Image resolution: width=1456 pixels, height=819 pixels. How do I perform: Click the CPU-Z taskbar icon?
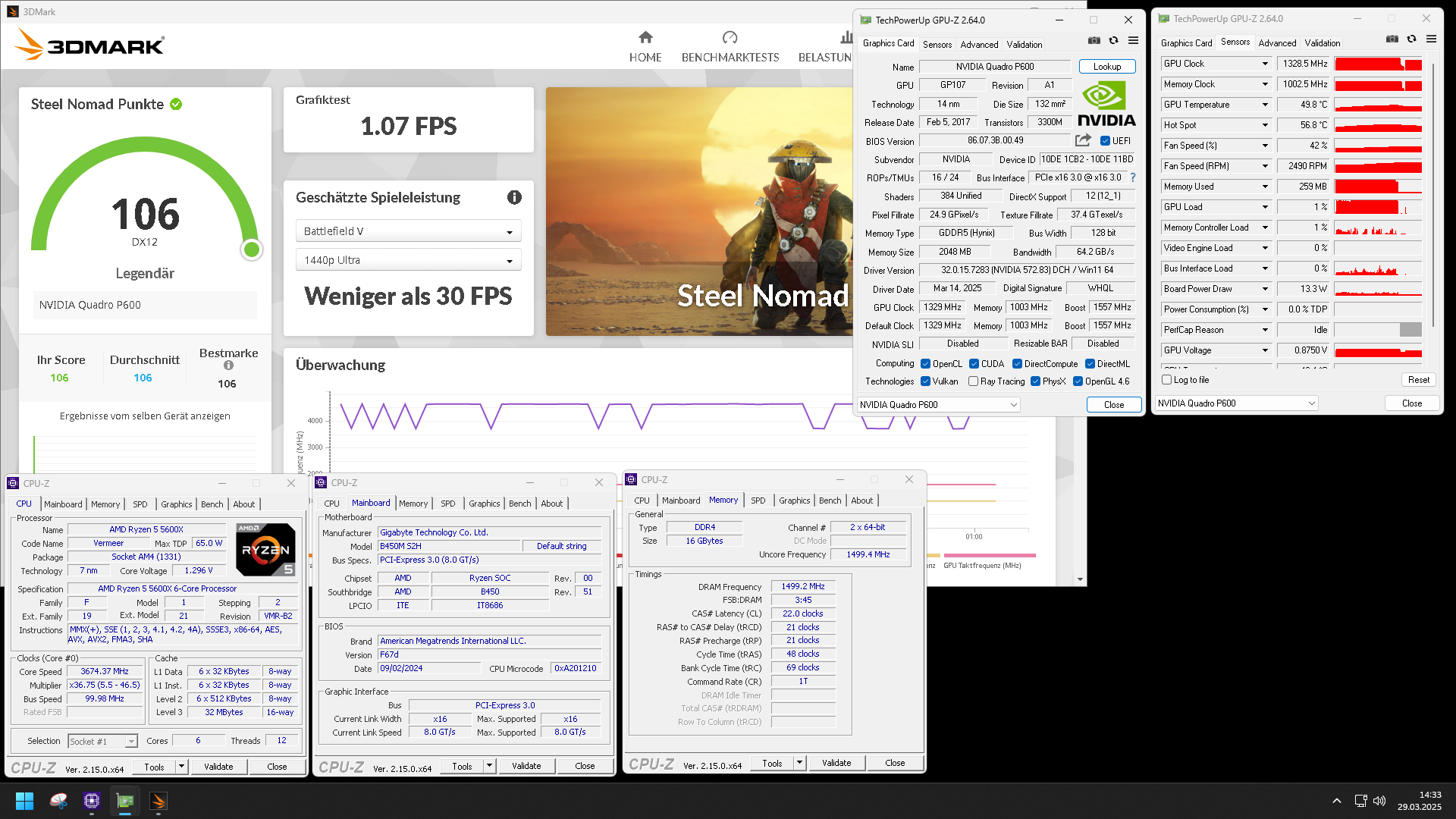[x=92, y=801]
